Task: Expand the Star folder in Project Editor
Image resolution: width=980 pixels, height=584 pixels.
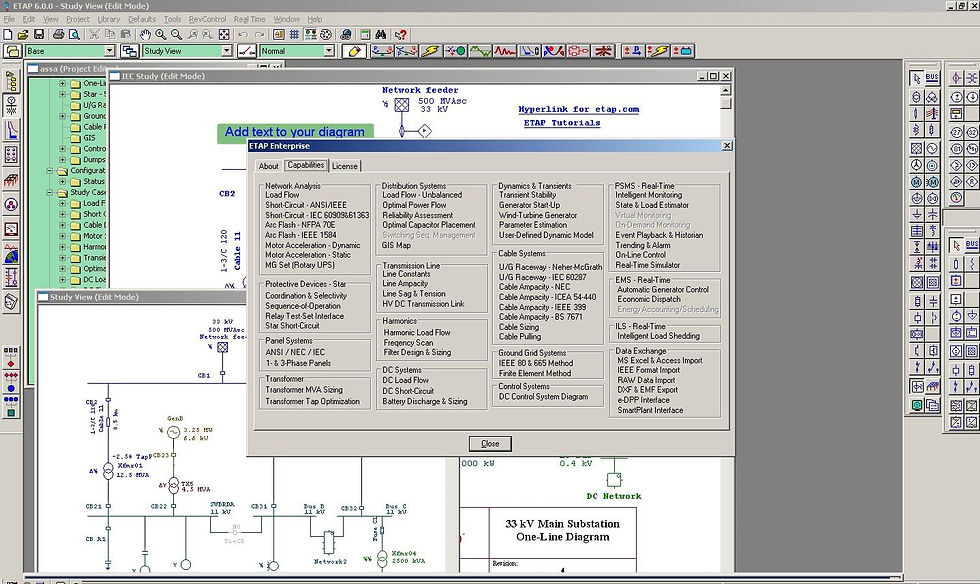Action: point(62,94)
